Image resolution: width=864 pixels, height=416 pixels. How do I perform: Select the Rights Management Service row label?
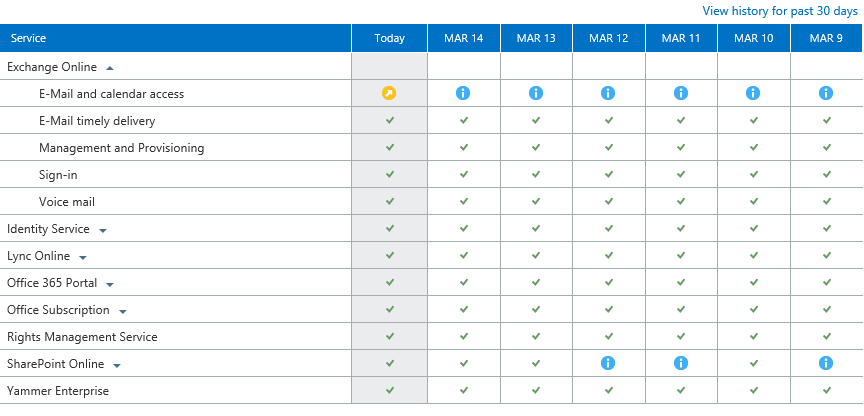point(82,337)
